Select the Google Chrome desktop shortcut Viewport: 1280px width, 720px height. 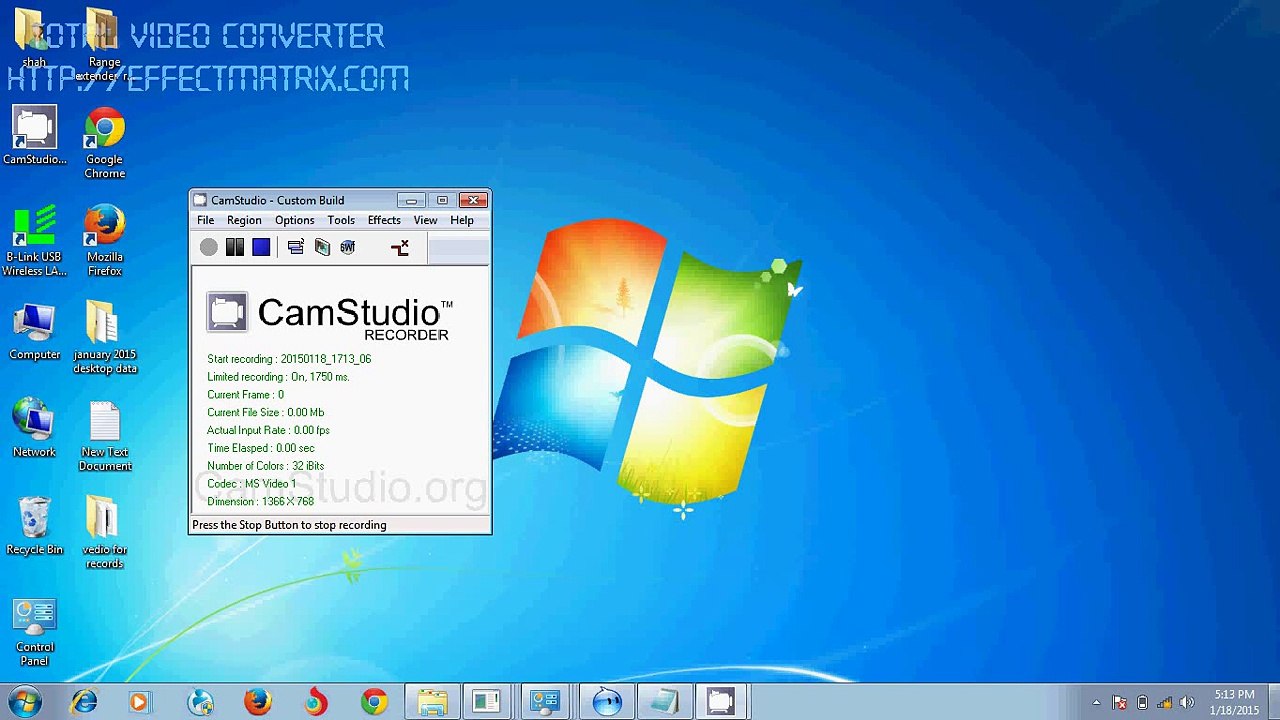click(x=104, y=143)
